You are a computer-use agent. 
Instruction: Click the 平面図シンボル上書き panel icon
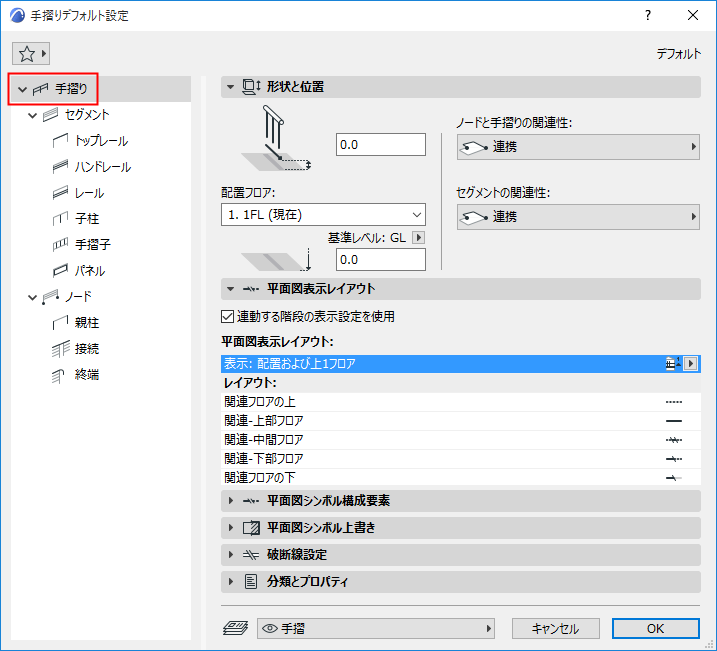point(251,528)
